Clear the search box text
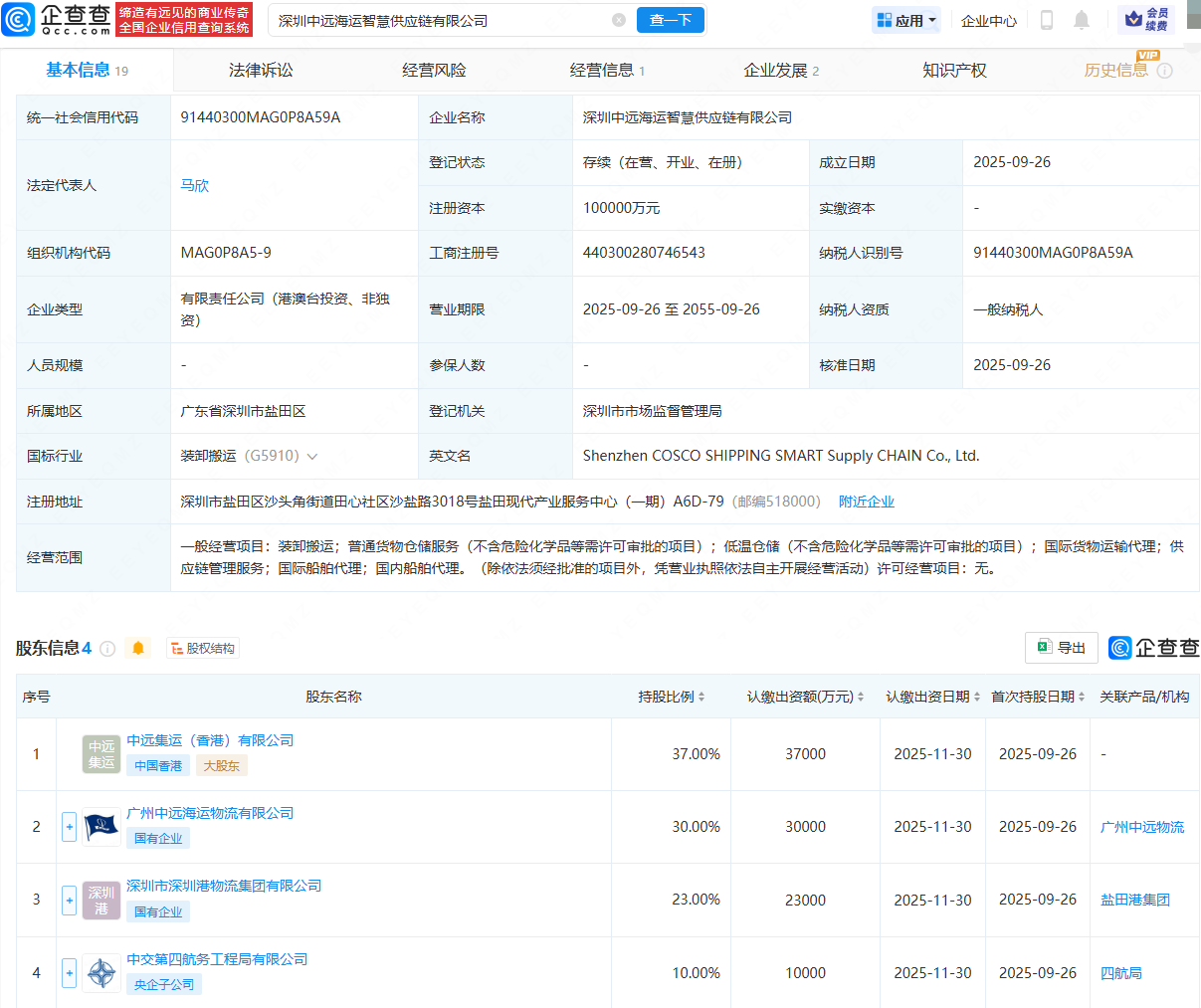 [x=619, y=20]
